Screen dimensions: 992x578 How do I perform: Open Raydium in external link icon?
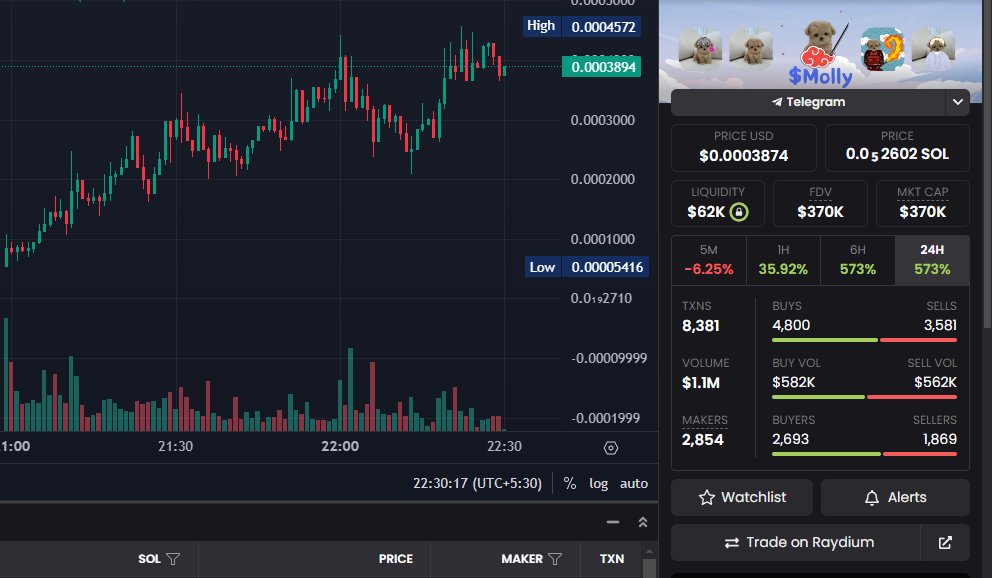[x=945, y=543]
